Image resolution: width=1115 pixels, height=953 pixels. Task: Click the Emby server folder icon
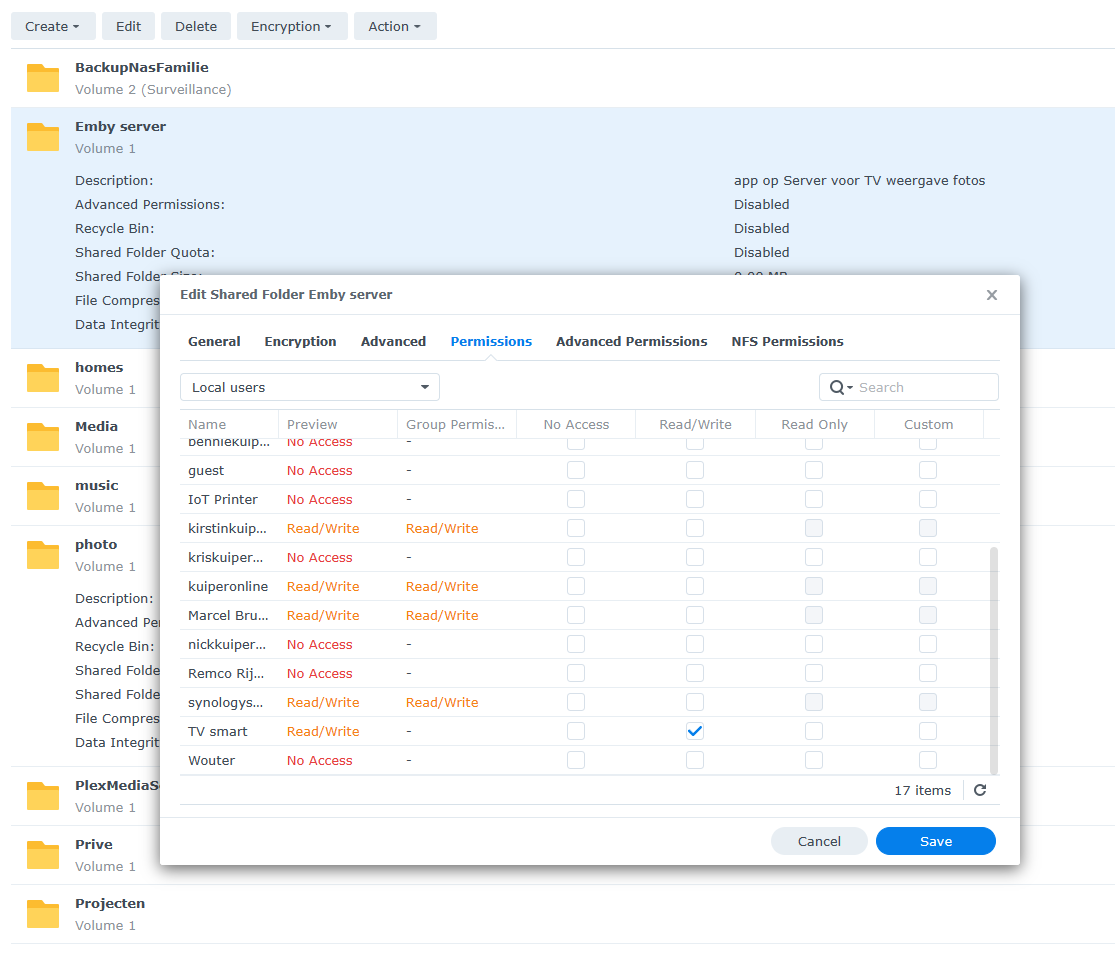point(43,137)
